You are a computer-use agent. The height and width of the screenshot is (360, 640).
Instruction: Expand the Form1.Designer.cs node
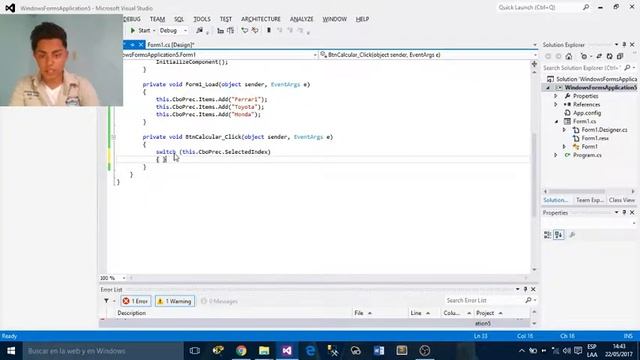(x=564, y=130)
